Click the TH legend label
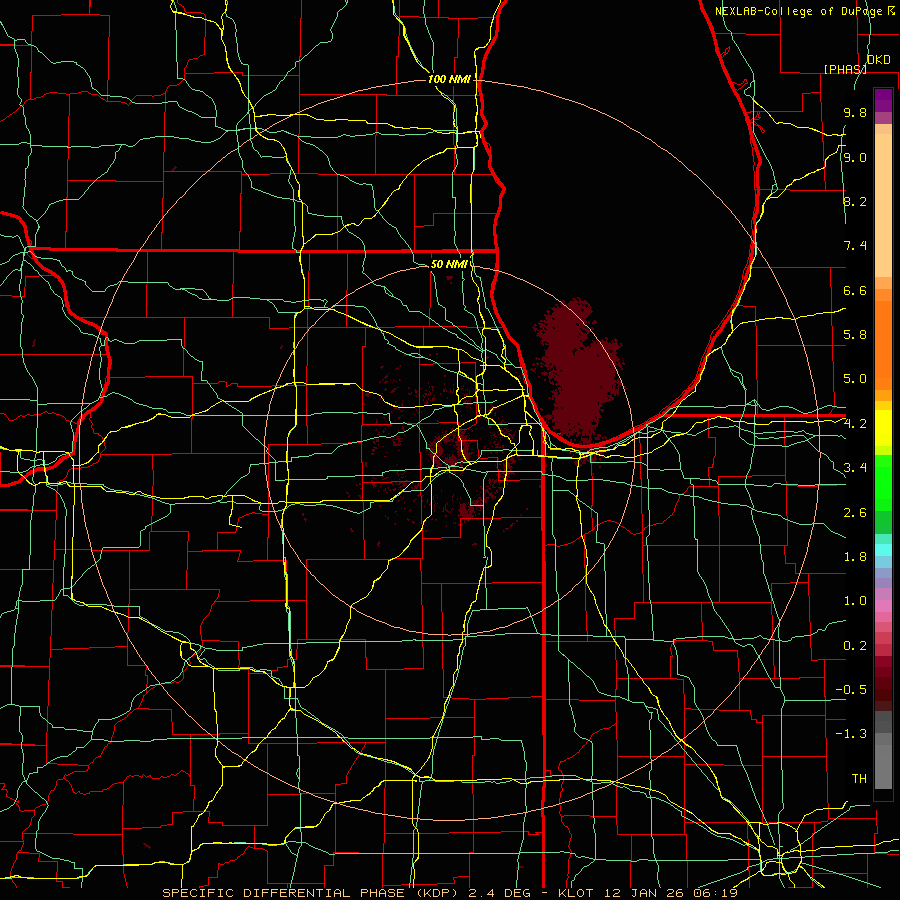Screen dimensions: 900x900 [x=859, y=779]
